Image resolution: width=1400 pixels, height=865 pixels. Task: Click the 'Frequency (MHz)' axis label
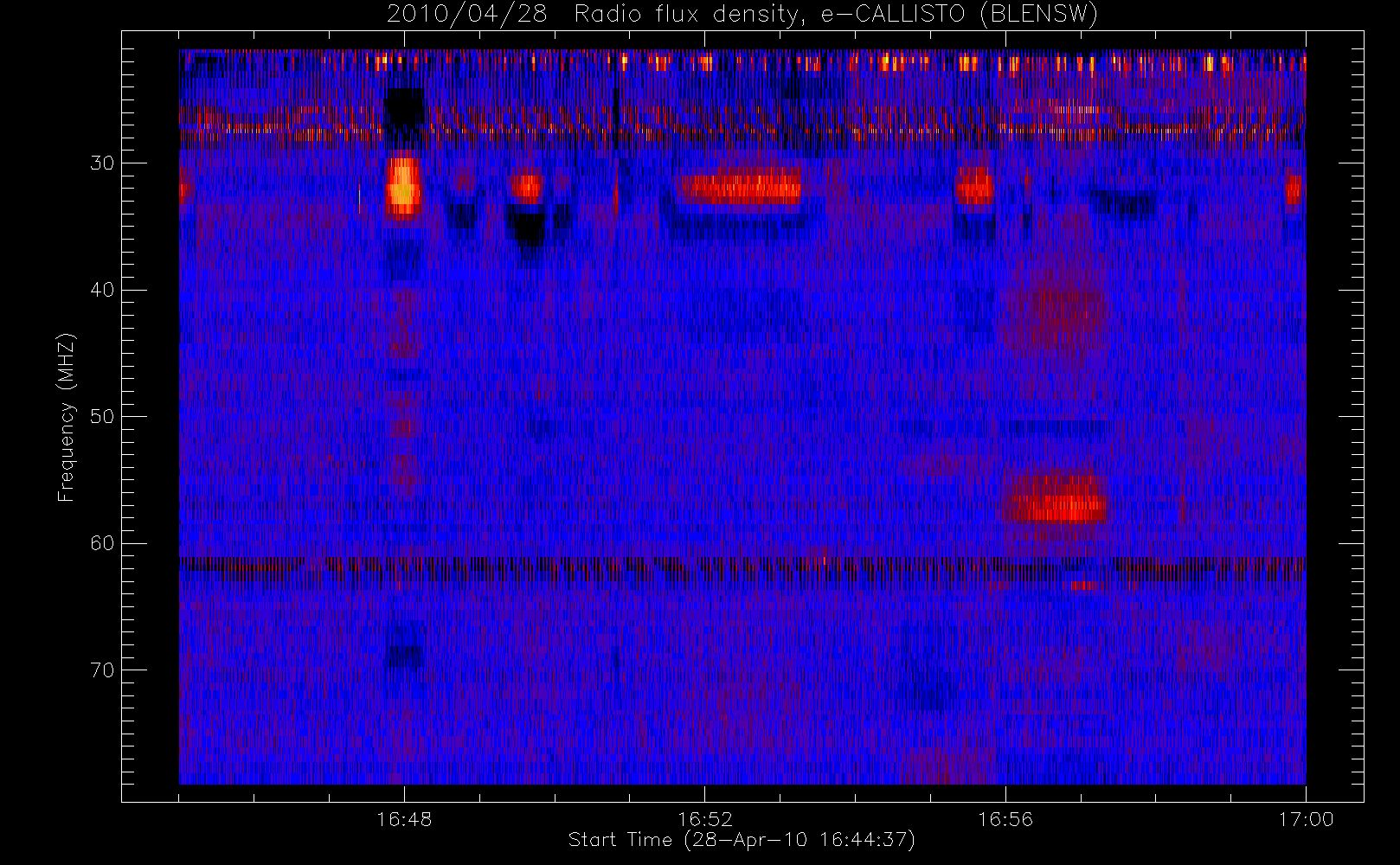pyautogui.click(x=67, y=417)
